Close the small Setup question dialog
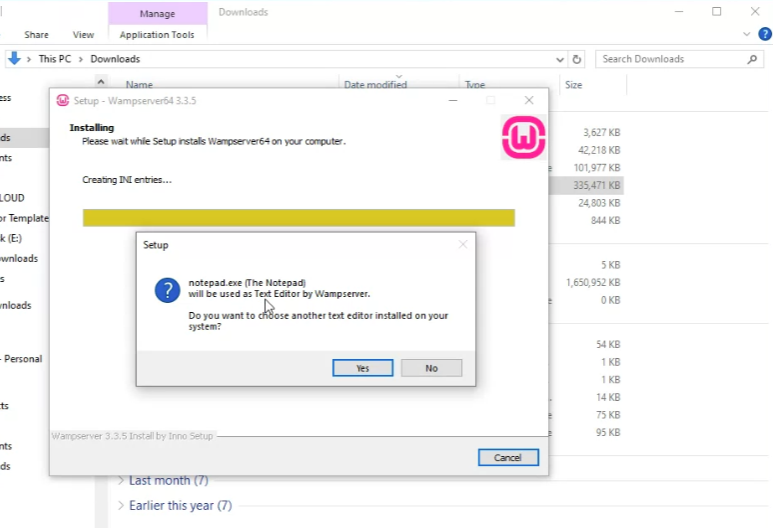 click(x=462, y=245)
